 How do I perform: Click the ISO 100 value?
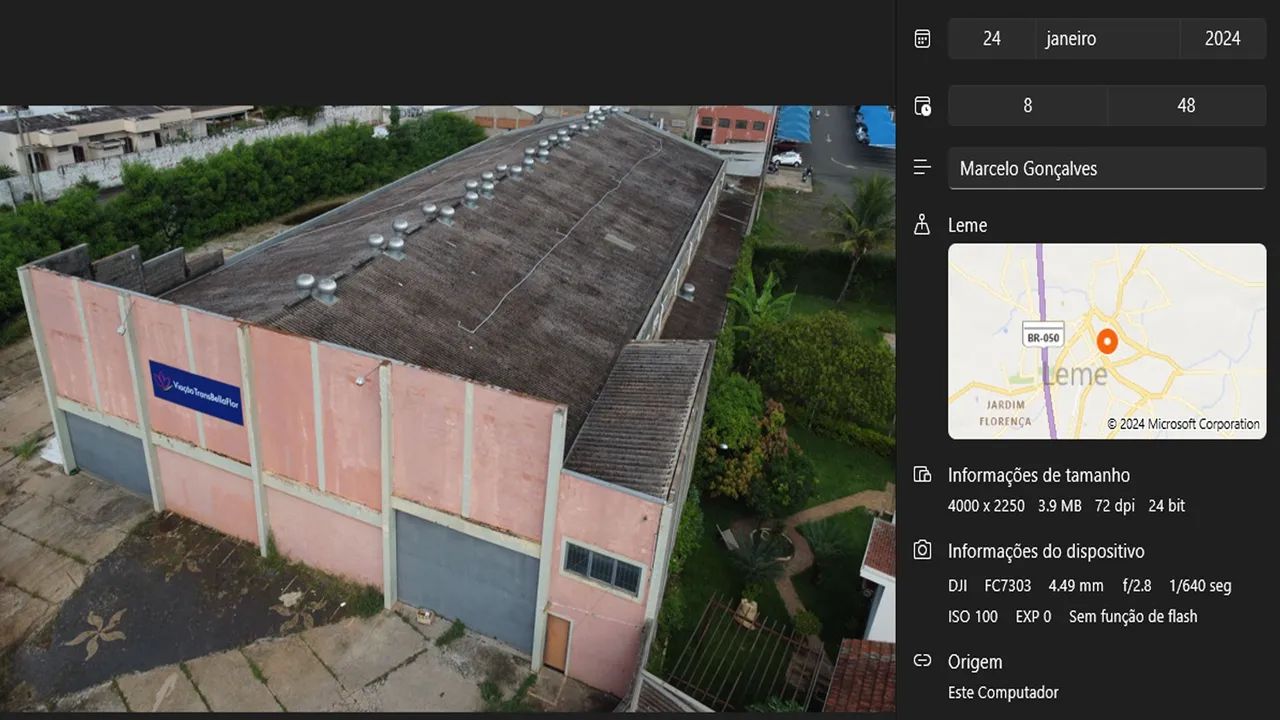(973, 617)
